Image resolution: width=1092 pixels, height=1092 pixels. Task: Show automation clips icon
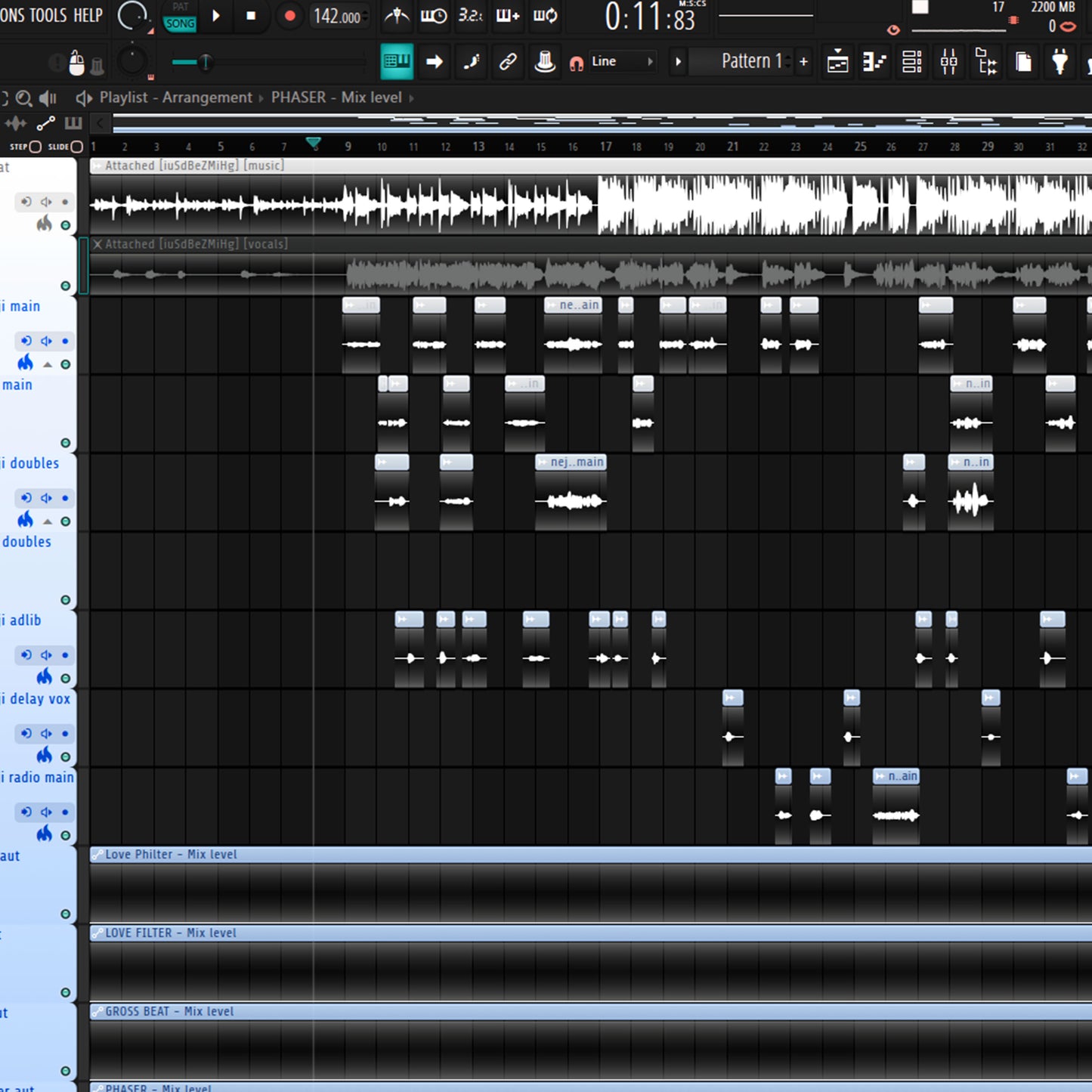[x=46, y=123]
